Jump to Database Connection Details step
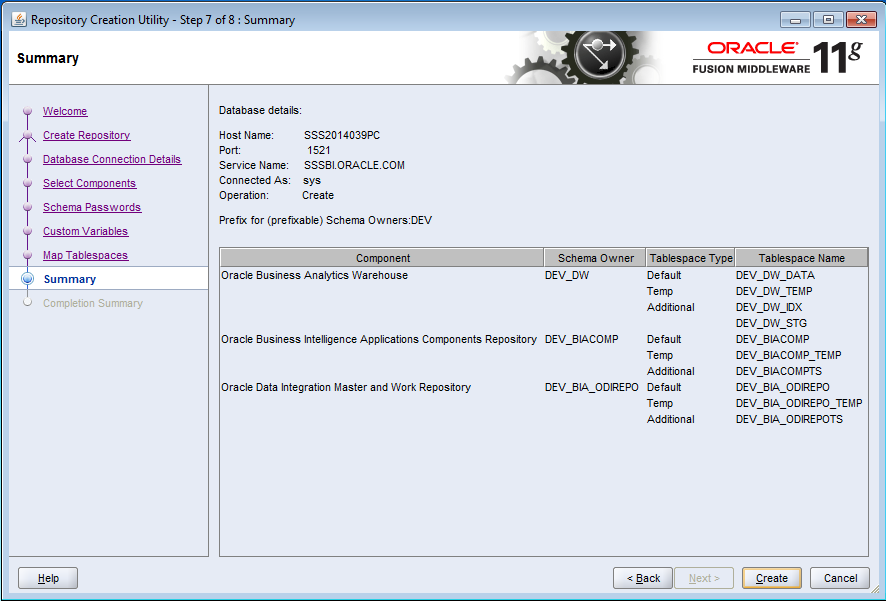886x601 pixels. pos(112,159)
